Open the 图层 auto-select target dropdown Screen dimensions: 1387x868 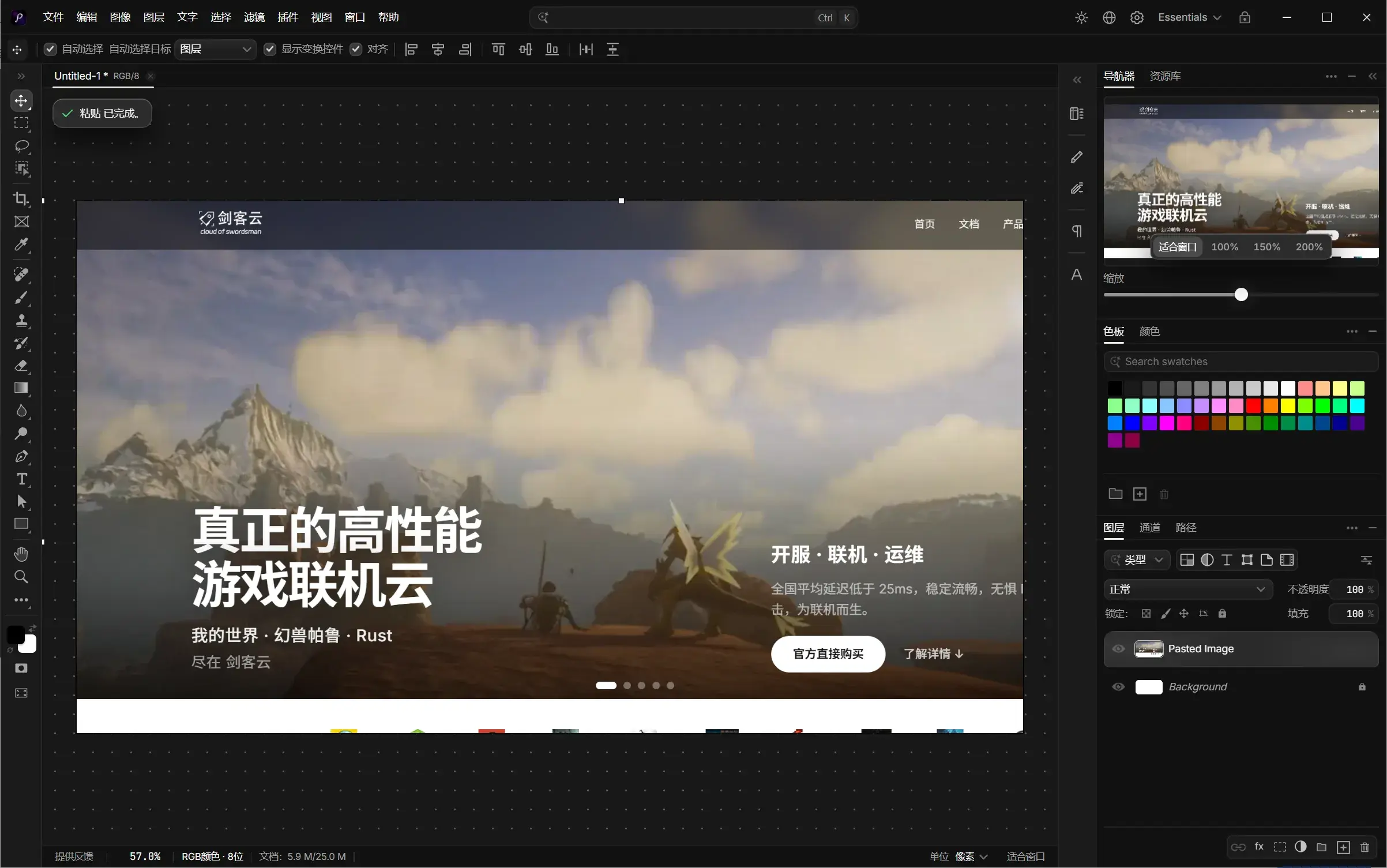[215, 49]
